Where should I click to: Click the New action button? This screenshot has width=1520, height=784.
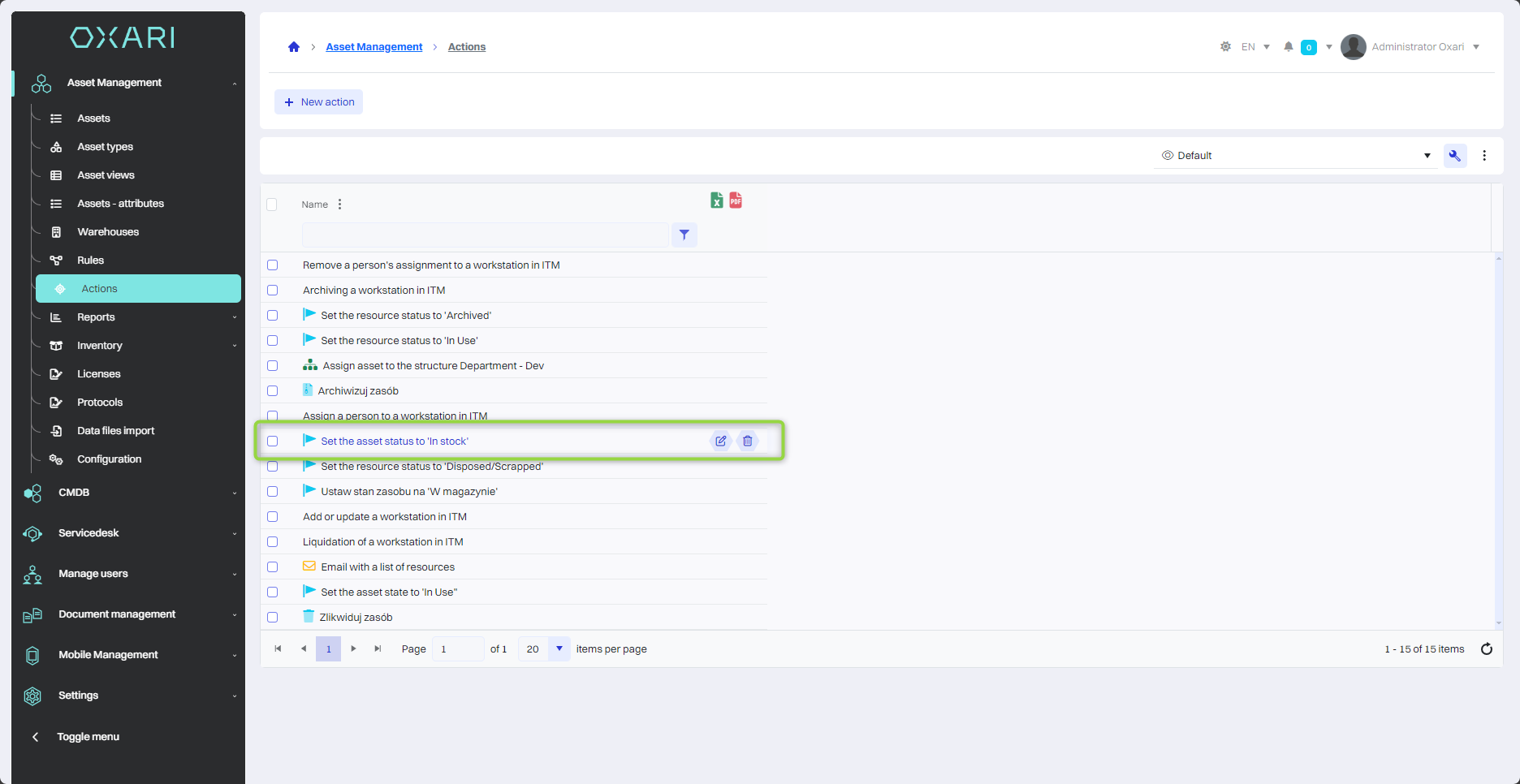click(318, 102)
